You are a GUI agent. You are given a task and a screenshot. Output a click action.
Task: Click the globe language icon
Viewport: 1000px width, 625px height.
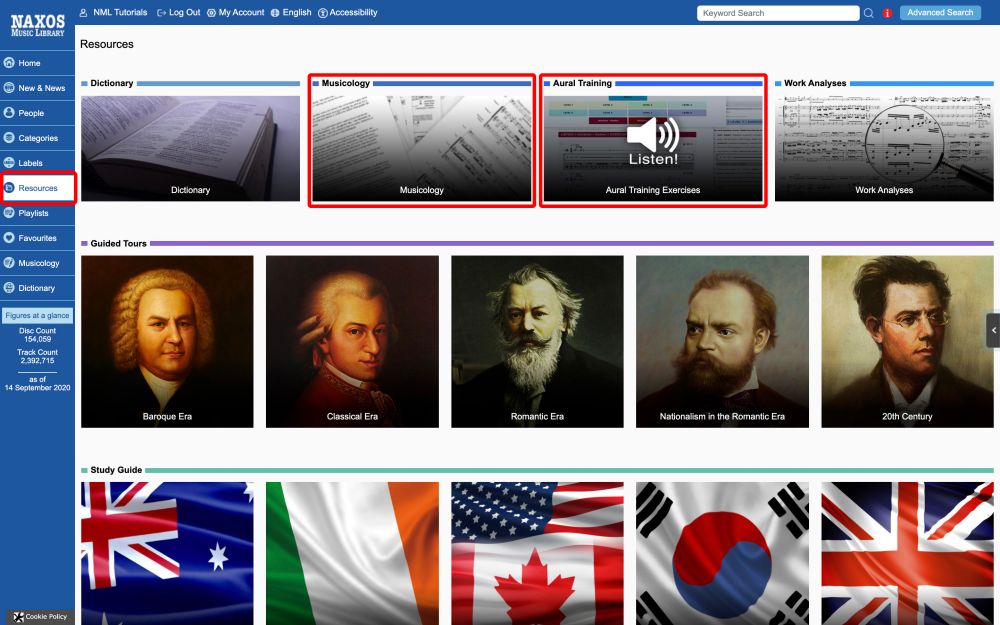pyautogui.click(x=275, y=13)
